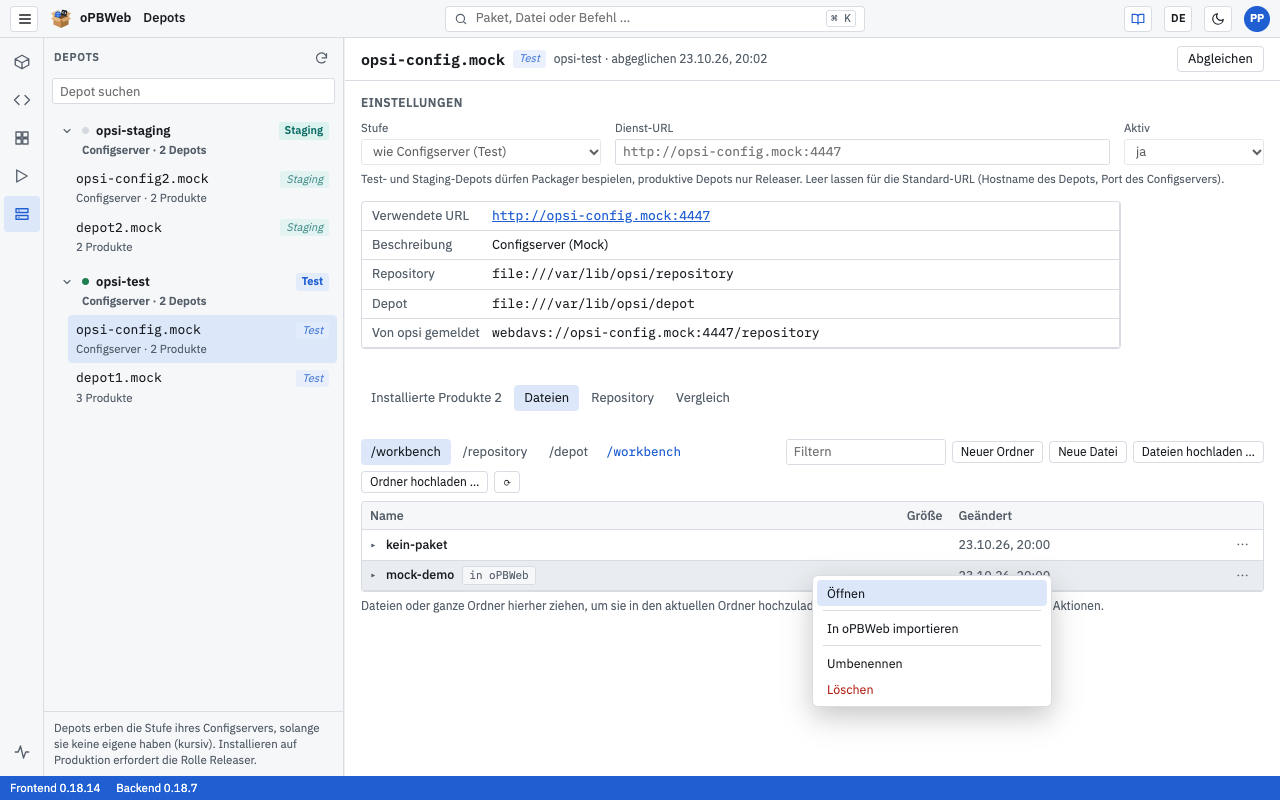This screenshot has width=1280, height=800.
Task: Select depot1.mock in the depots list
Action: click(x=202, y=387)
